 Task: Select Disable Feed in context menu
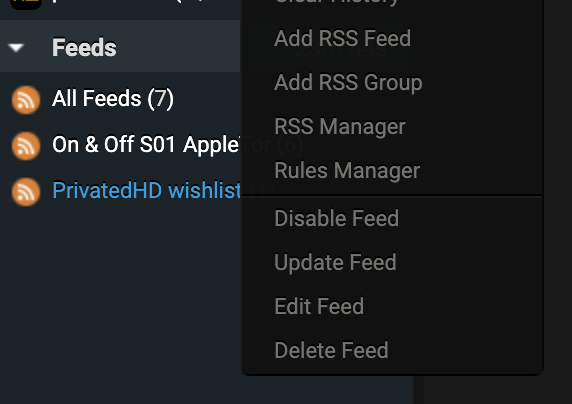pos(336,218)
